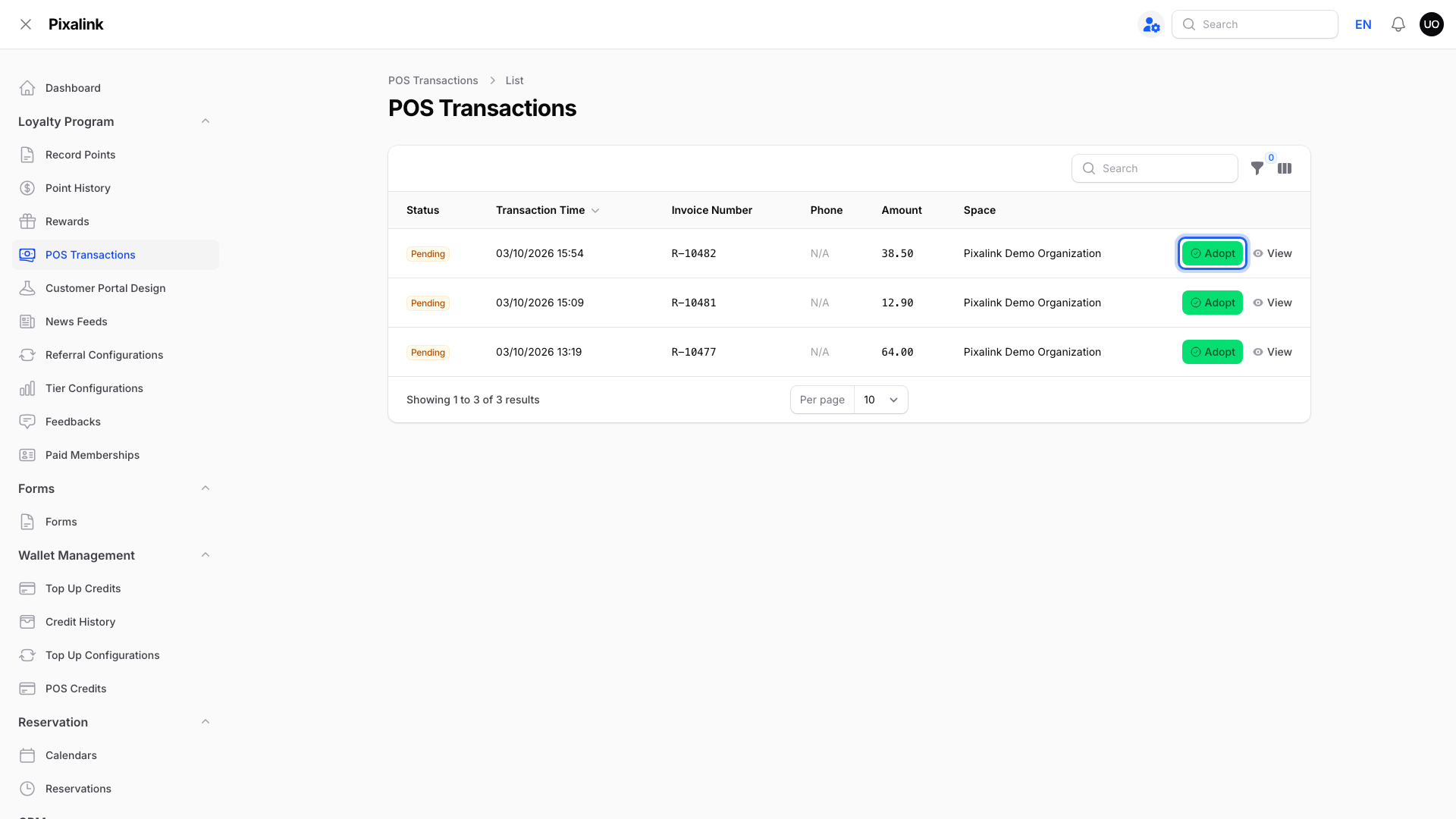
Task: Switch language with EN button
Action: [x=1363, y=24]
